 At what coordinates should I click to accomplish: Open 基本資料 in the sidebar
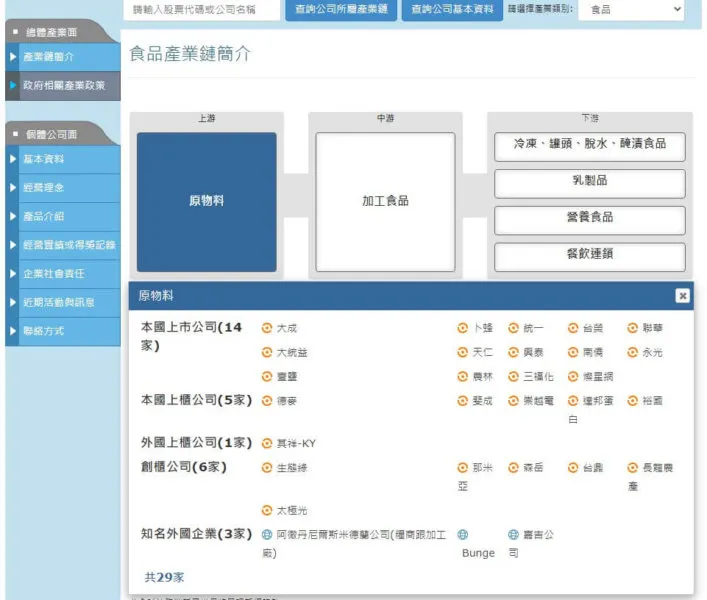63,159
